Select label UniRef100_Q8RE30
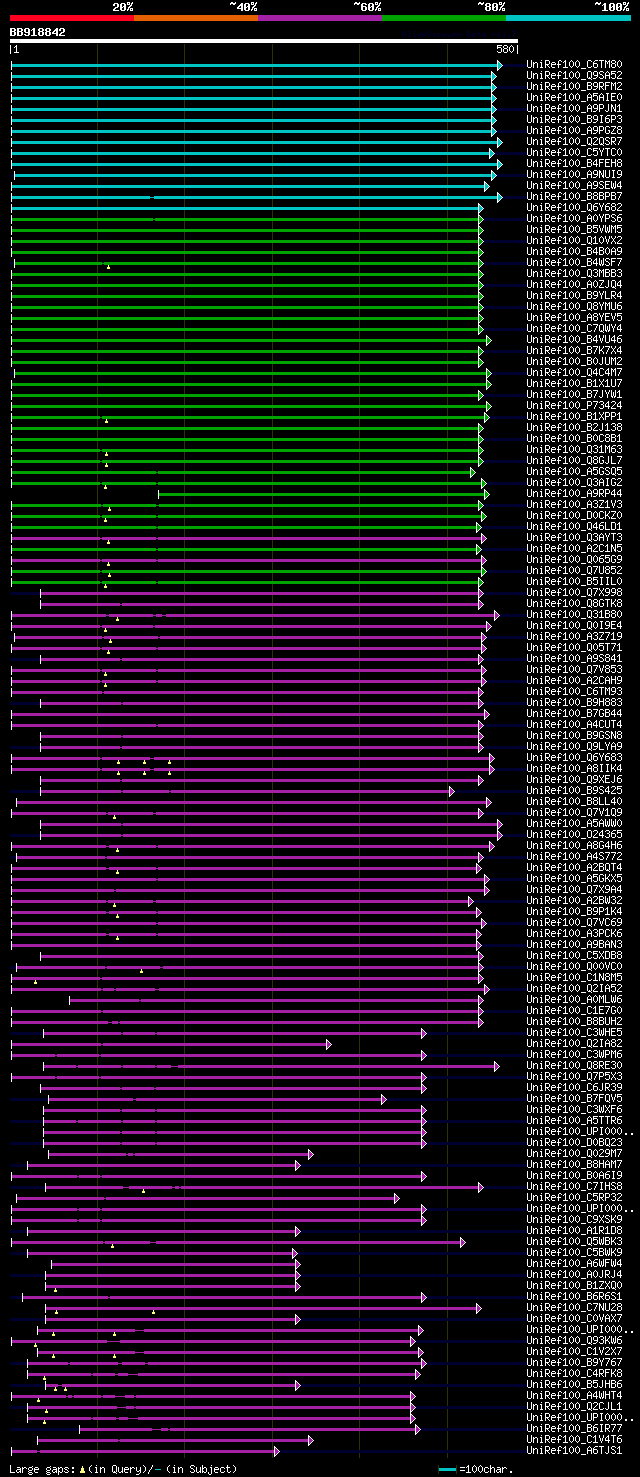This screenshot has width=640, height=1477. (x=574, y=1066)
